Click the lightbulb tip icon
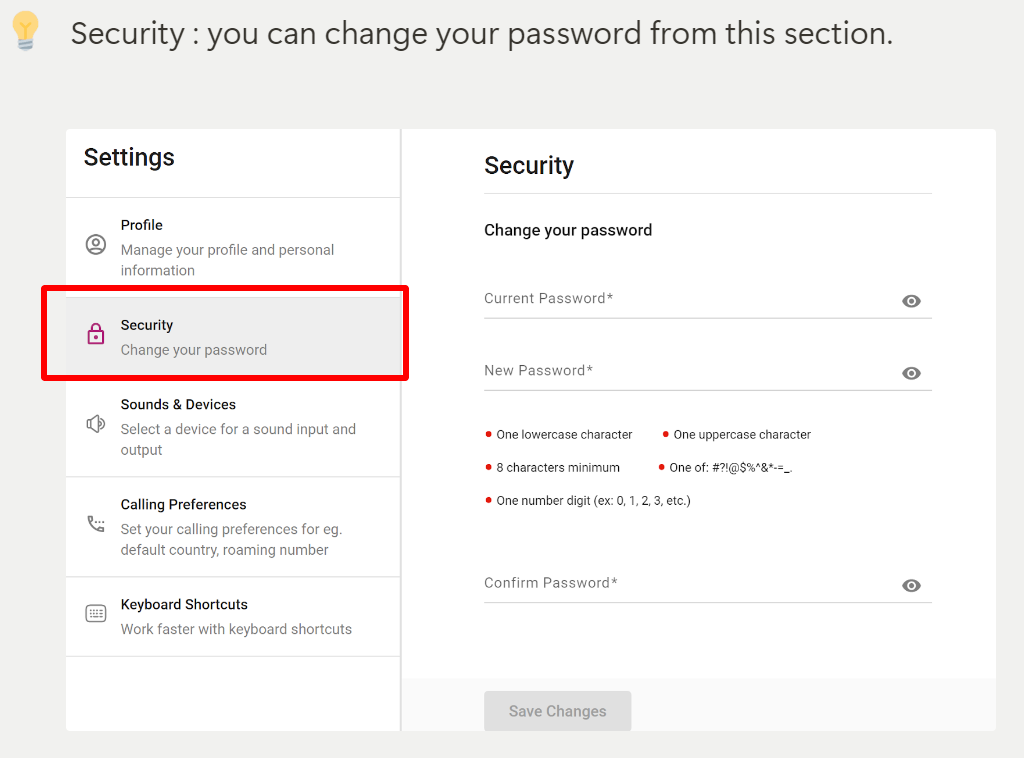 (25, 31)
